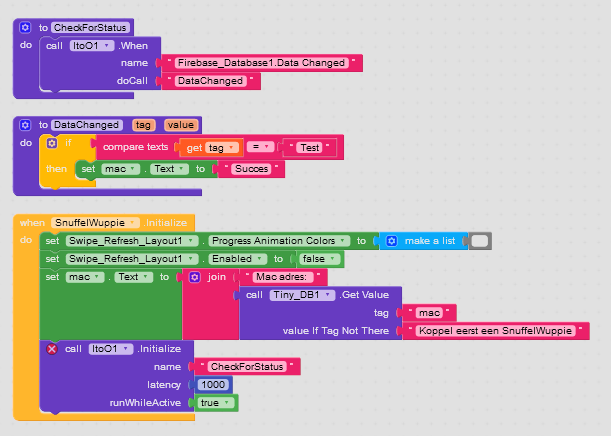
Task: Open mac component dropdown in then block
Action: click(x=120, y=169)
